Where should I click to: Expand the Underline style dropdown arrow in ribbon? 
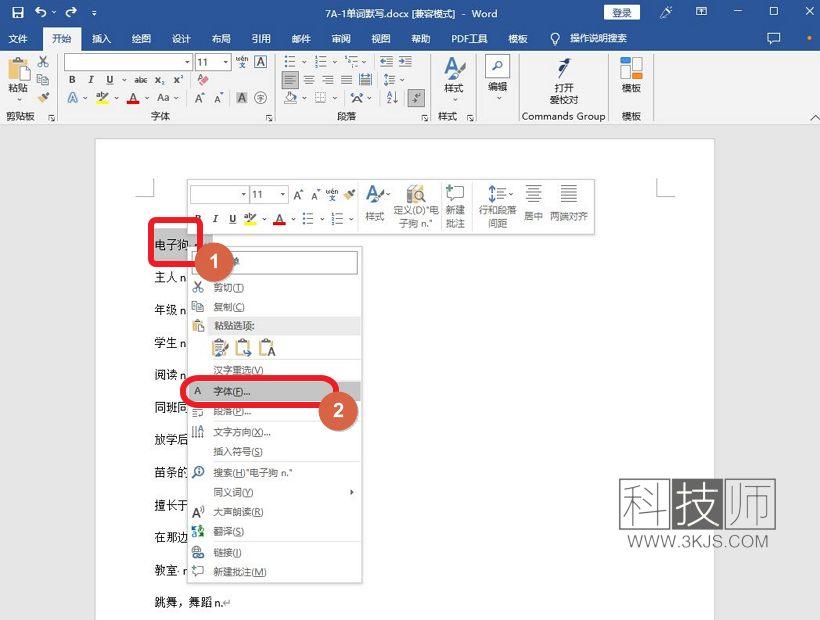pyautogui.click(x=124, y=80)
